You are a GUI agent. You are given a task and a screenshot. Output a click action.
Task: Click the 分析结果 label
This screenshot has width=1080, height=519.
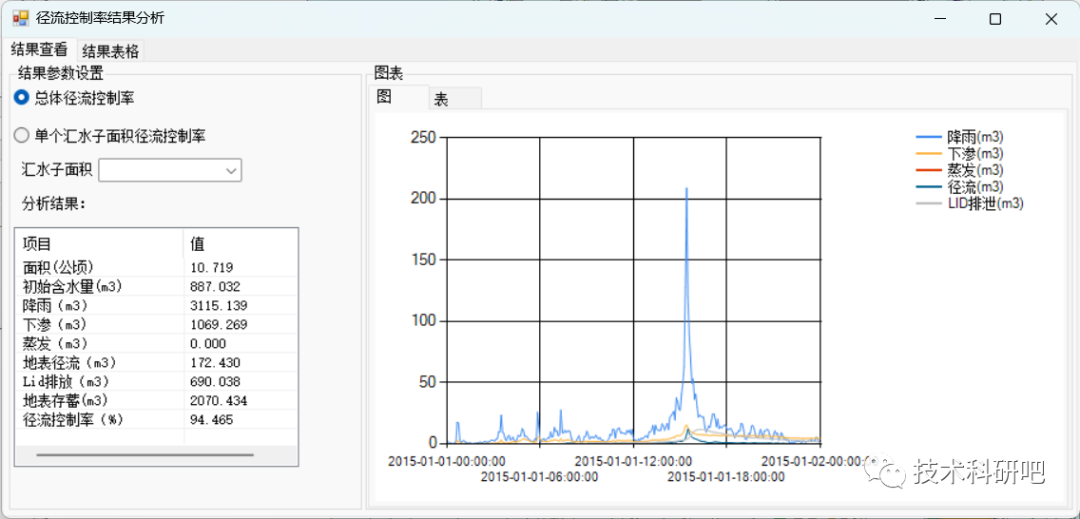point(52,204)
